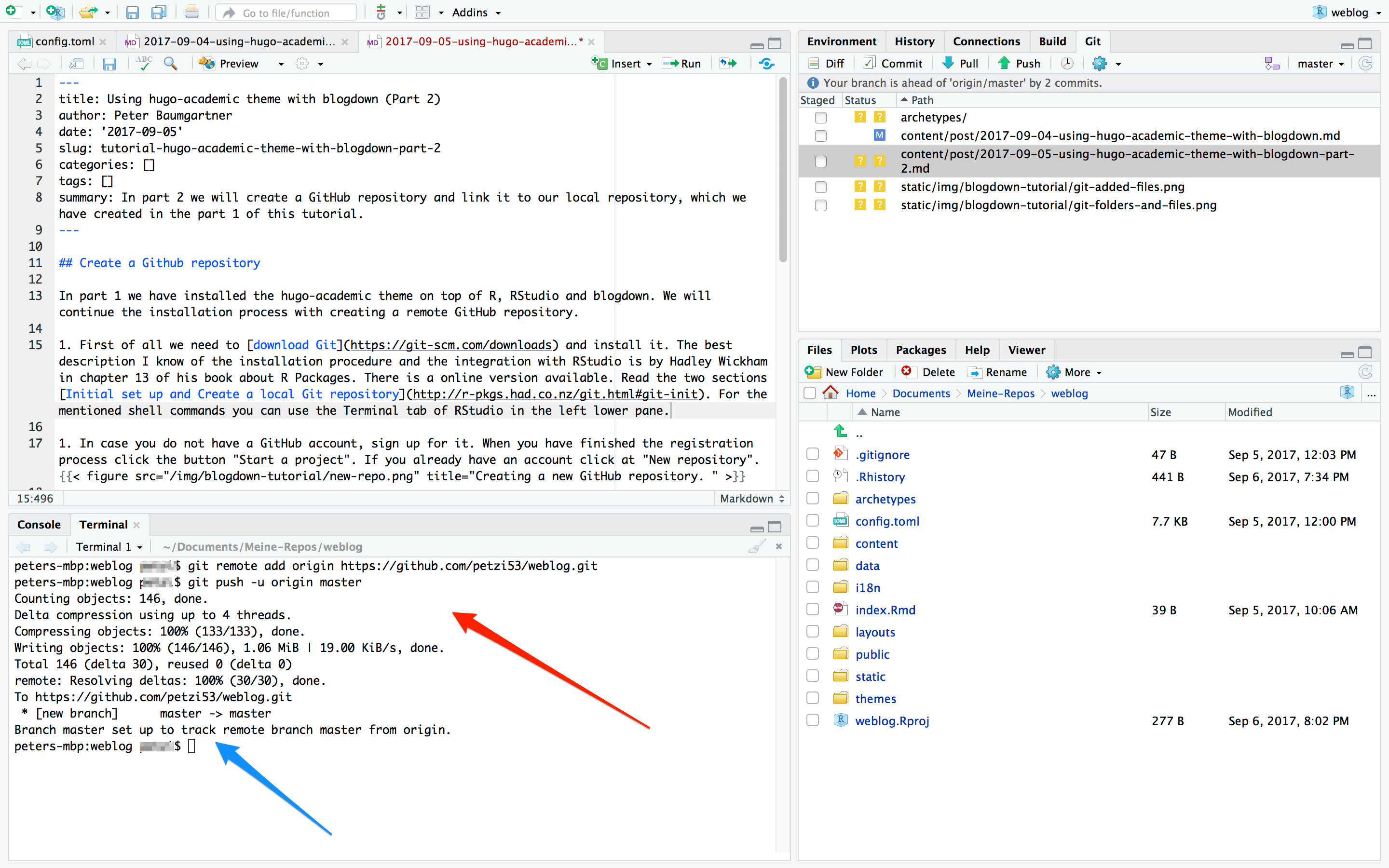Switch to the Console tab
The width and height of the screenshot is (1389, 868).
click(39, 524)
